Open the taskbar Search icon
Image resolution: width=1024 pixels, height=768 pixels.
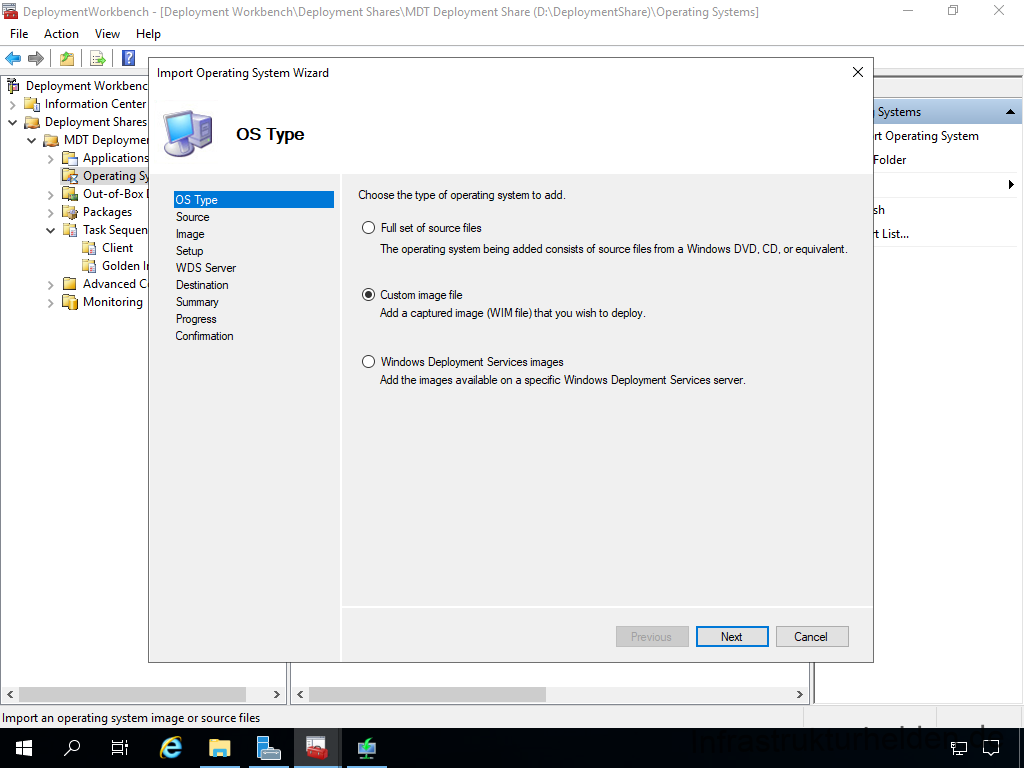[72, 748]
